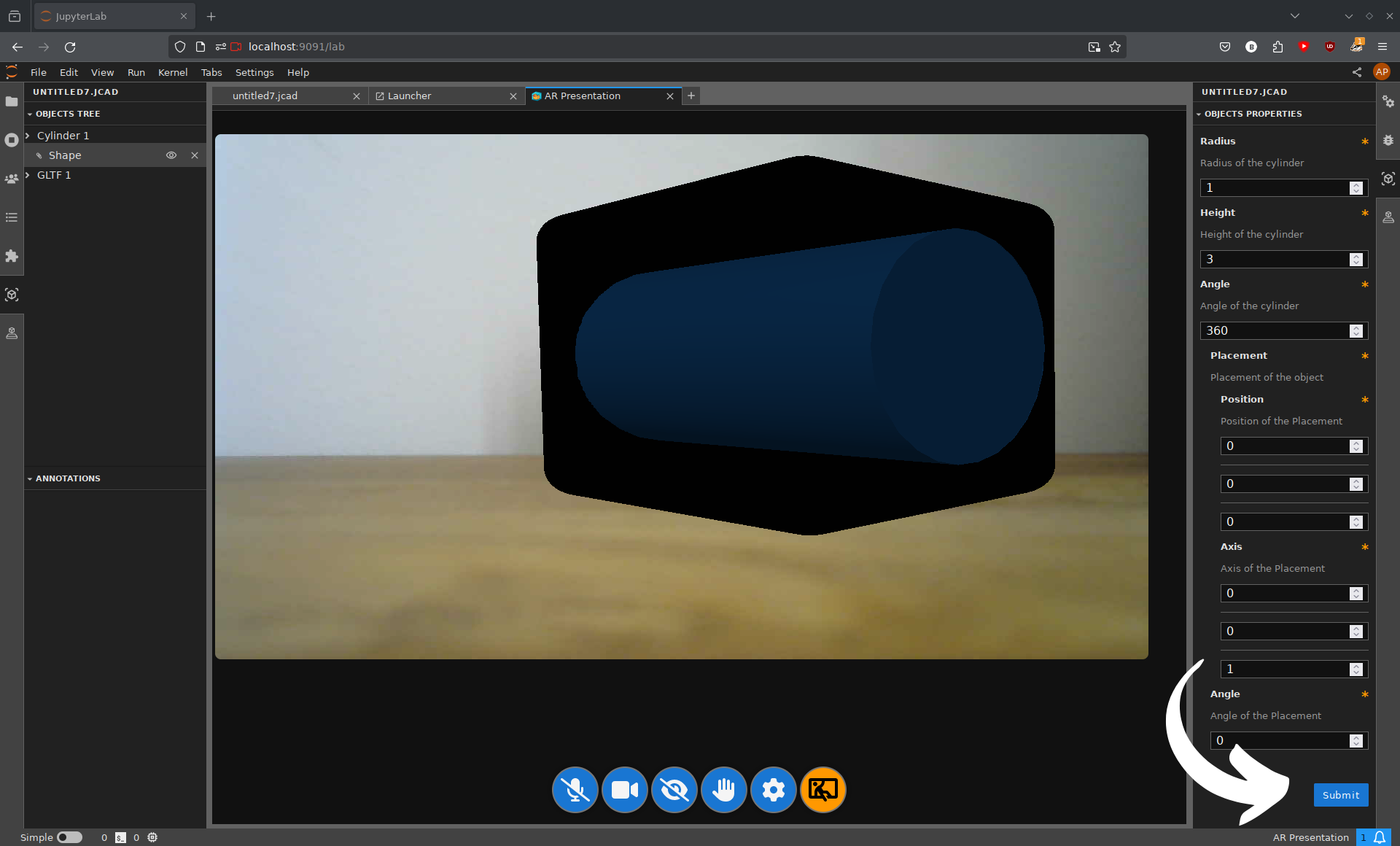Screen dimensions: 1400x846
Task: Click the Submit button
Action: pyautogui.click(x=1340, y=795)
